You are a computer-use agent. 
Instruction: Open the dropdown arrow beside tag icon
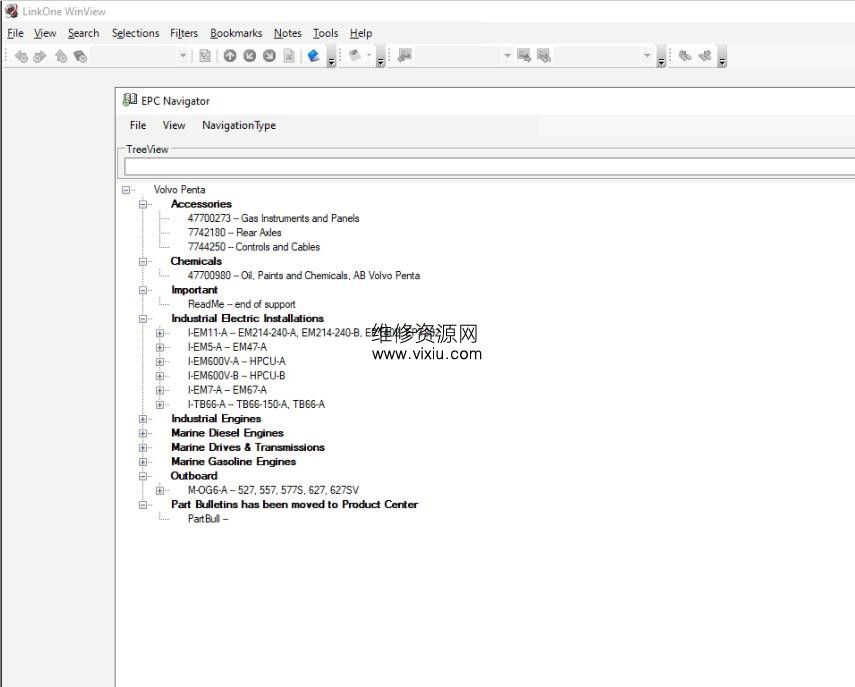(369, 55)
